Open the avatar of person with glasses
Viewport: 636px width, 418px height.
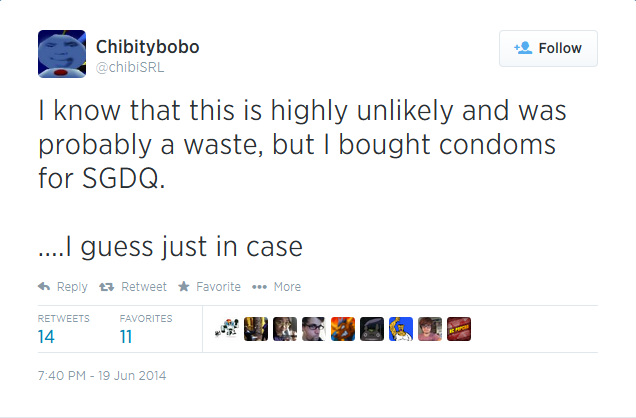point(314,329)
